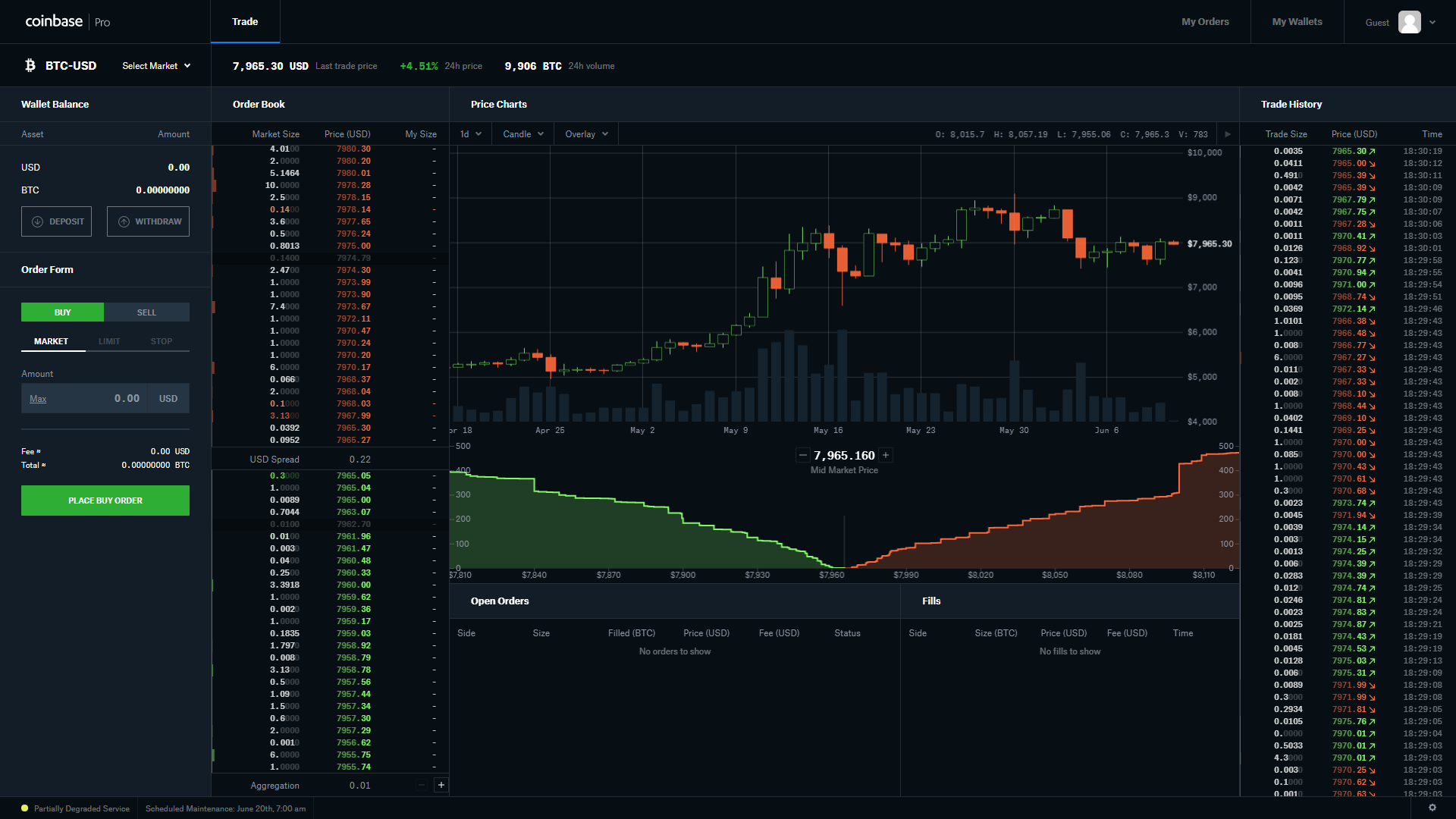Click bid price 7960.00 in order book
The image size is (1456, 819).
[x=353, y=585]
